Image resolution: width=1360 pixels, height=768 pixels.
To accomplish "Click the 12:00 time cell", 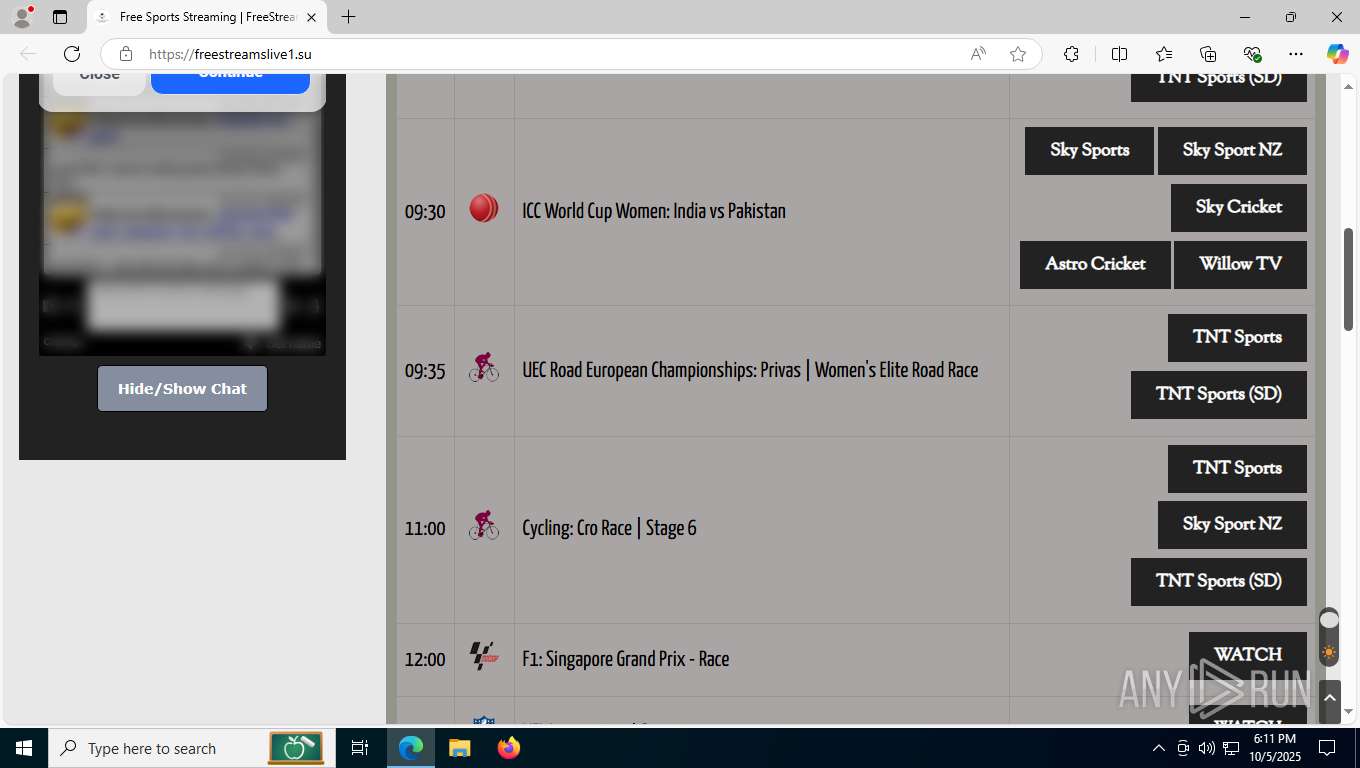I will pyautogui.click(x=425, y=660).
